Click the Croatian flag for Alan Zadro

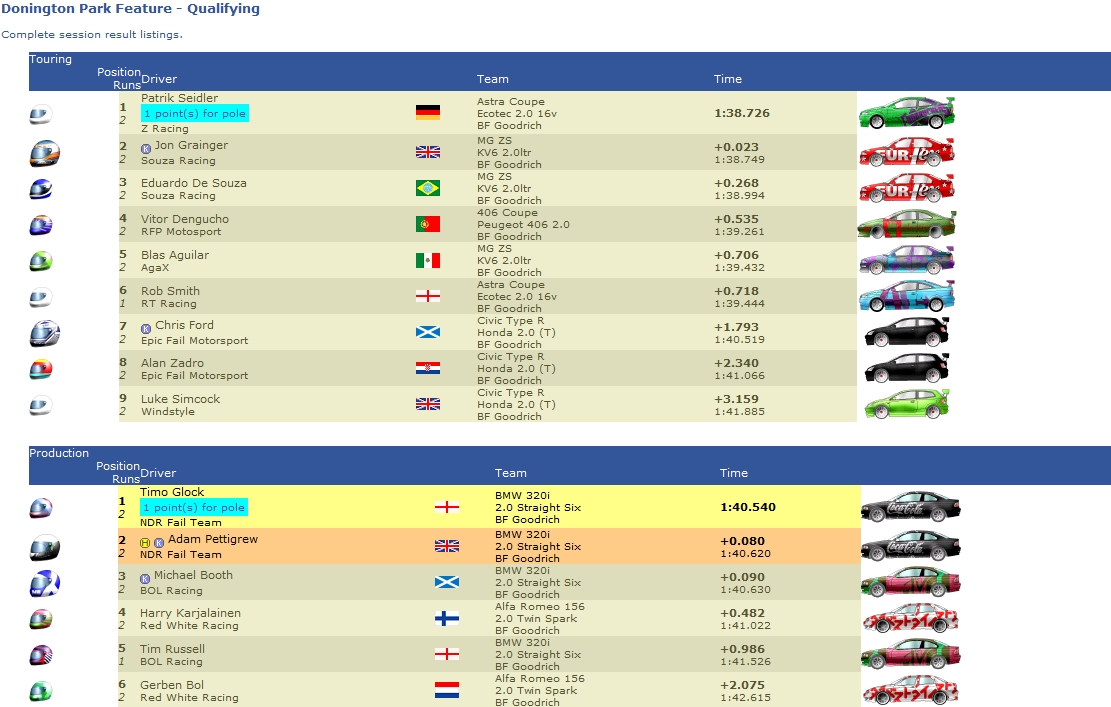pyautogui.click(x=427, y=368)
